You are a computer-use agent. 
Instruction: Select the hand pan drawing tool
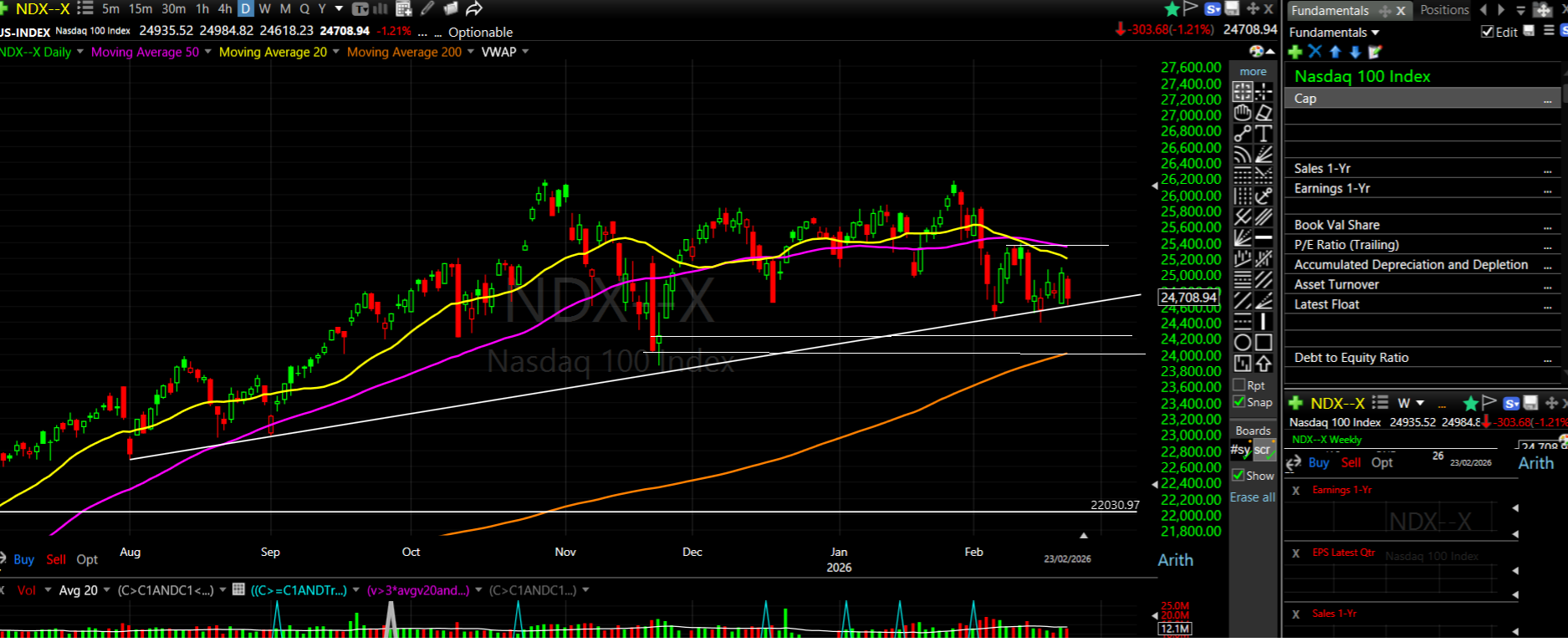pyautogui.click(x=1243, y=112)
